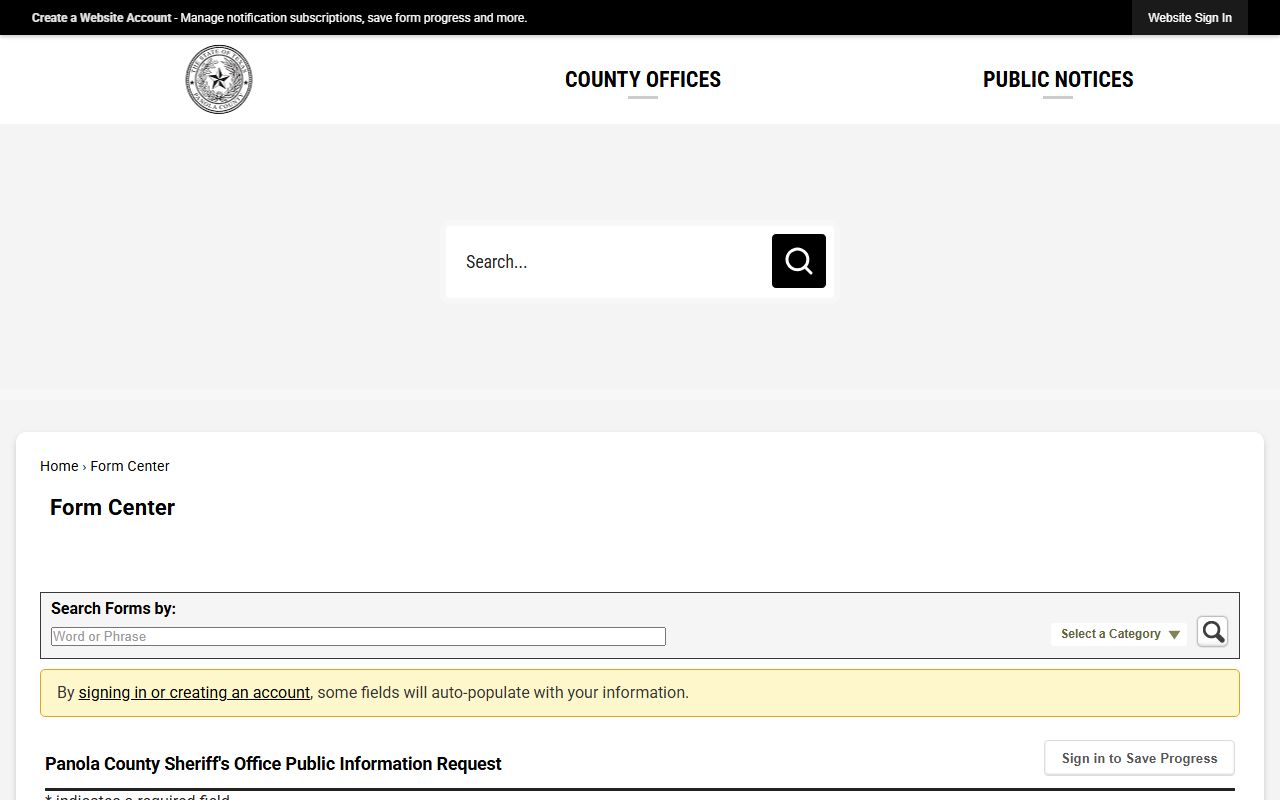Click the Form Center breadcrumb link
Viewport: 1280px width, 800px height.
tap(130, 466)
